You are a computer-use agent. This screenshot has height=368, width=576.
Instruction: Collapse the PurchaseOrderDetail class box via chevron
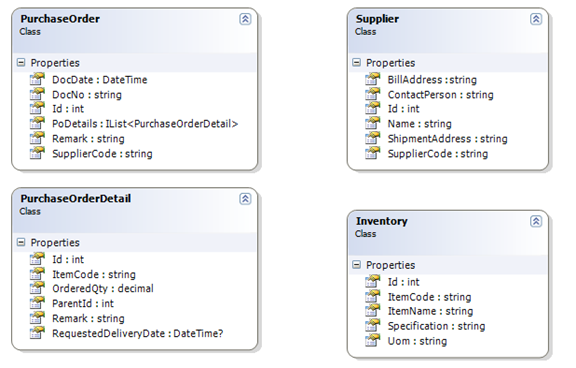click(x=245, y=199)
